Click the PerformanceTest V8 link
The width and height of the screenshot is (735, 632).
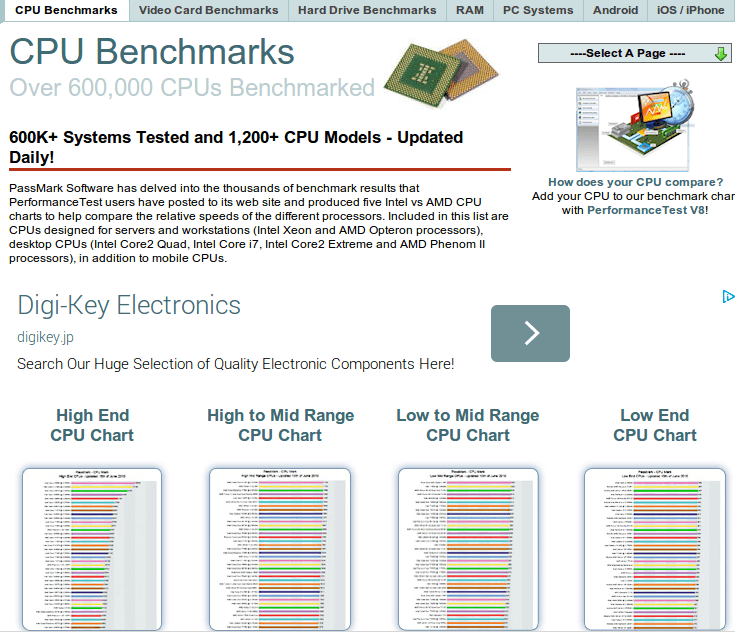pos(646,210)
